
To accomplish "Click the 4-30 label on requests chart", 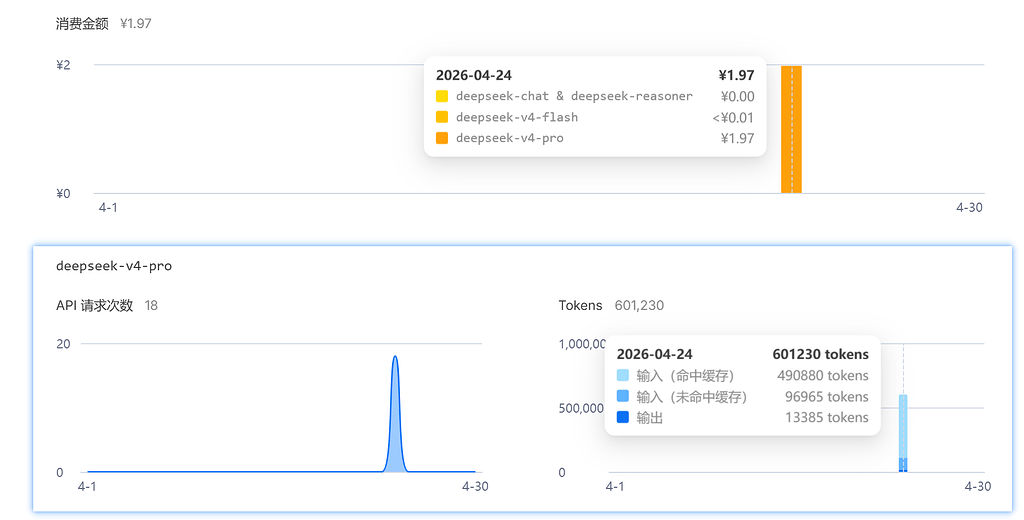I will coord(475,486).
